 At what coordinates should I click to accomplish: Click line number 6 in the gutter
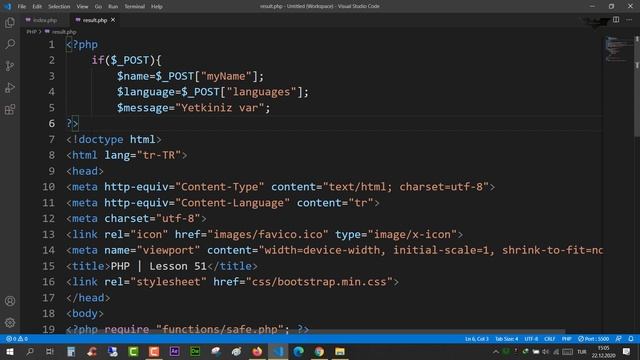[51, 123]
